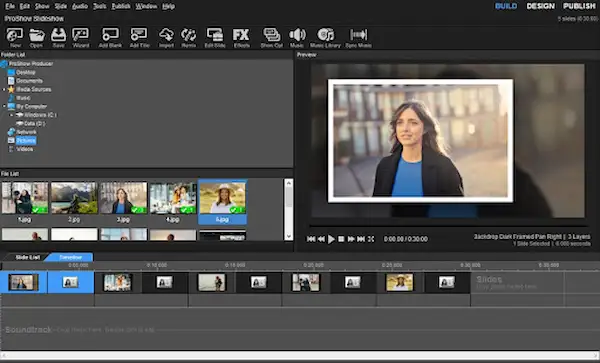Launch the Wizard tool
Image resolution: width=600 pixels, height=363 pixels.
point(81,38)
